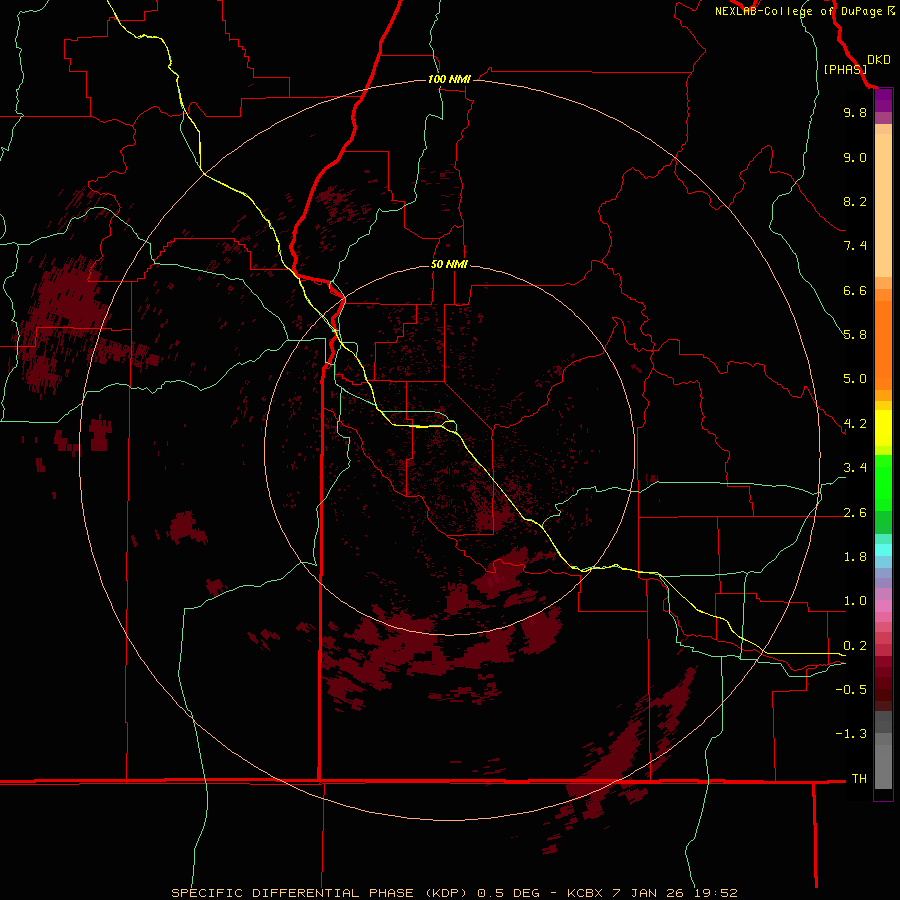Pick the bright green band of the color scale
The image size is (900, 900).
[x=883, y=482]
